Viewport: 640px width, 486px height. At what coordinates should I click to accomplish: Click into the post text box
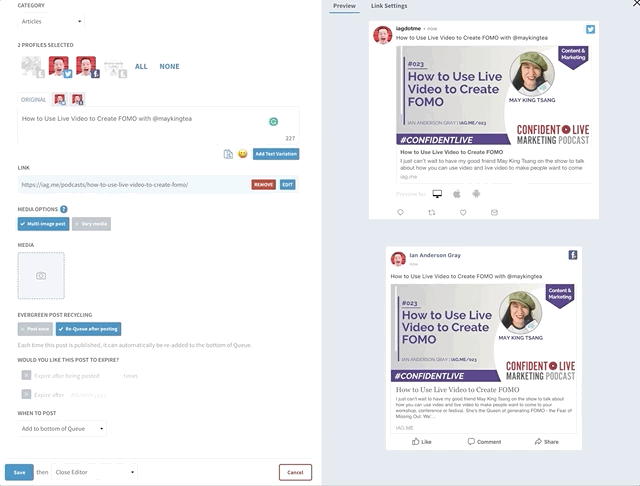158,125
